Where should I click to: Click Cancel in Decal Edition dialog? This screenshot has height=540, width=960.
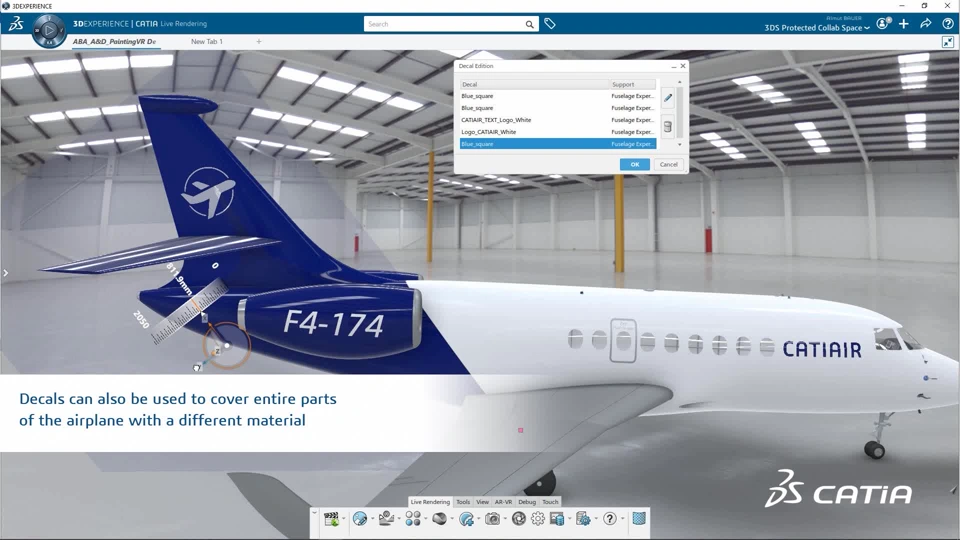(669, 164)
